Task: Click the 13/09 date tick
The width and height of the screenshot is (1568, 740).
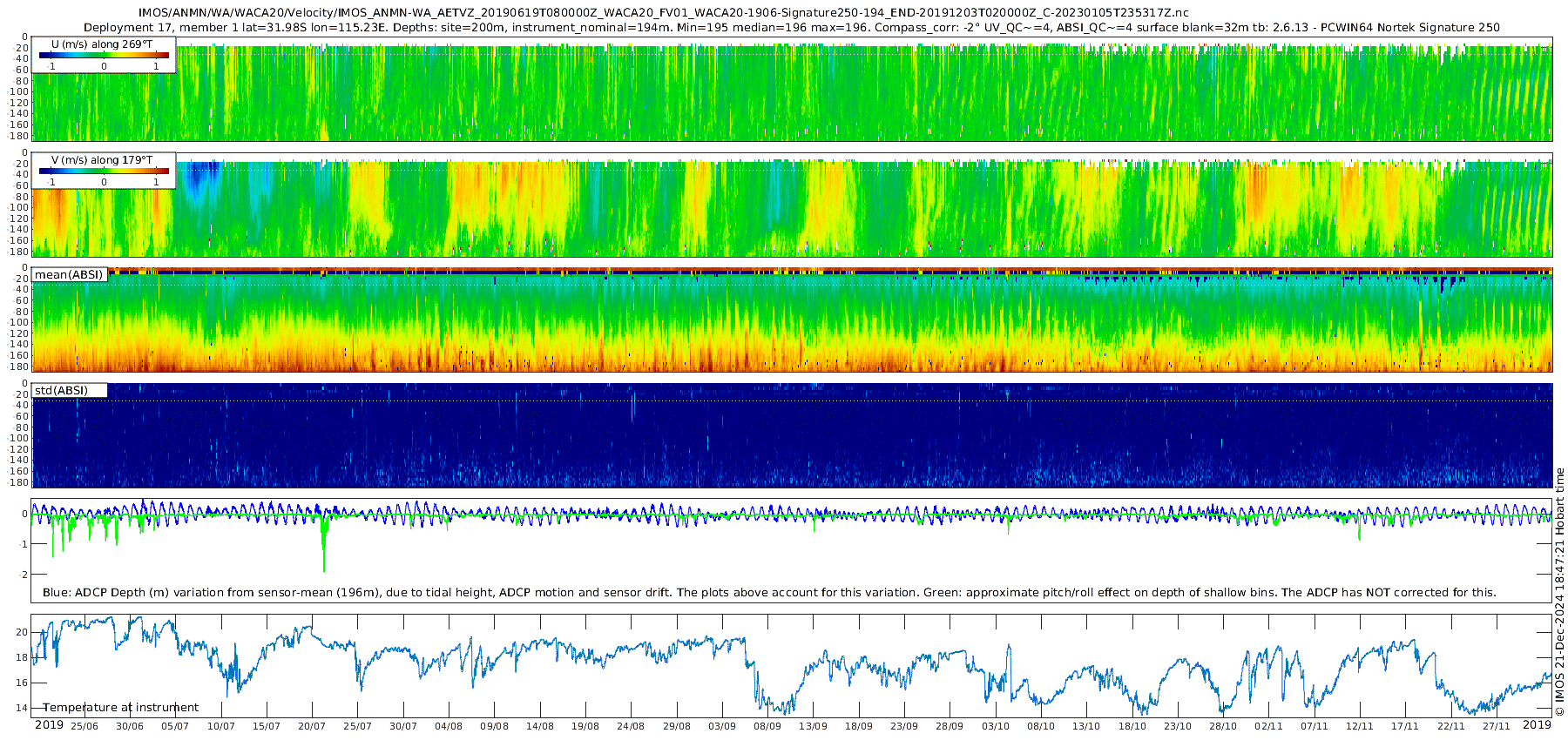Action: point(813,726)
